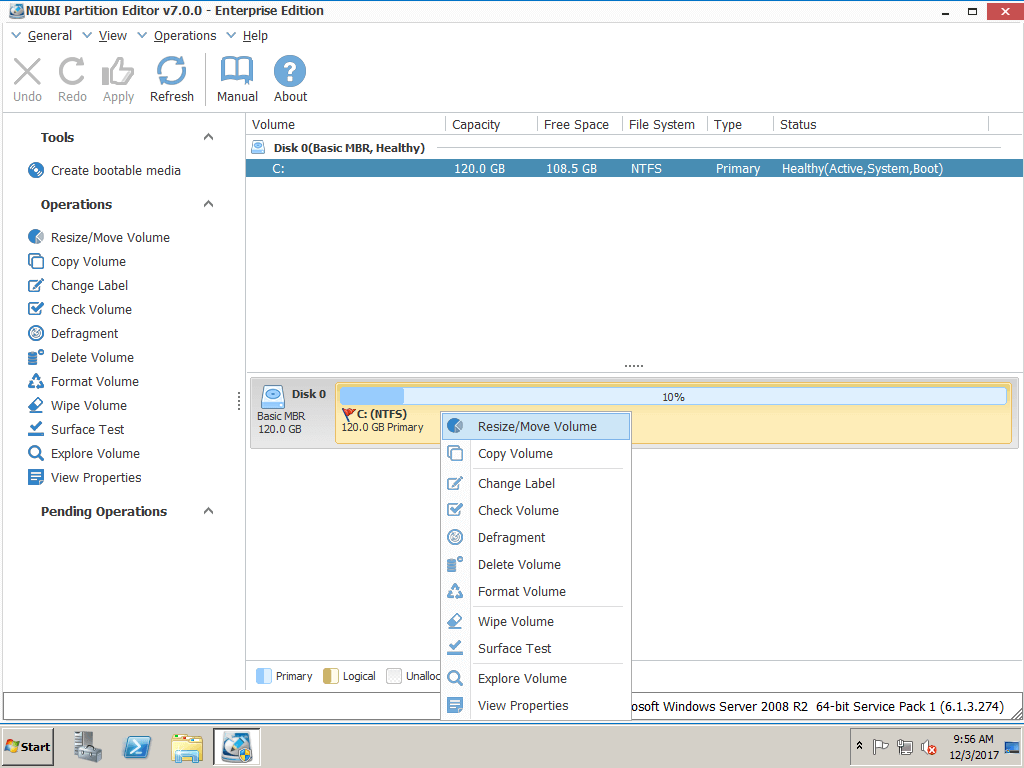This screenshot has height=768, width=1024.
Task: Click the Start button
Action: click(27, 746)
